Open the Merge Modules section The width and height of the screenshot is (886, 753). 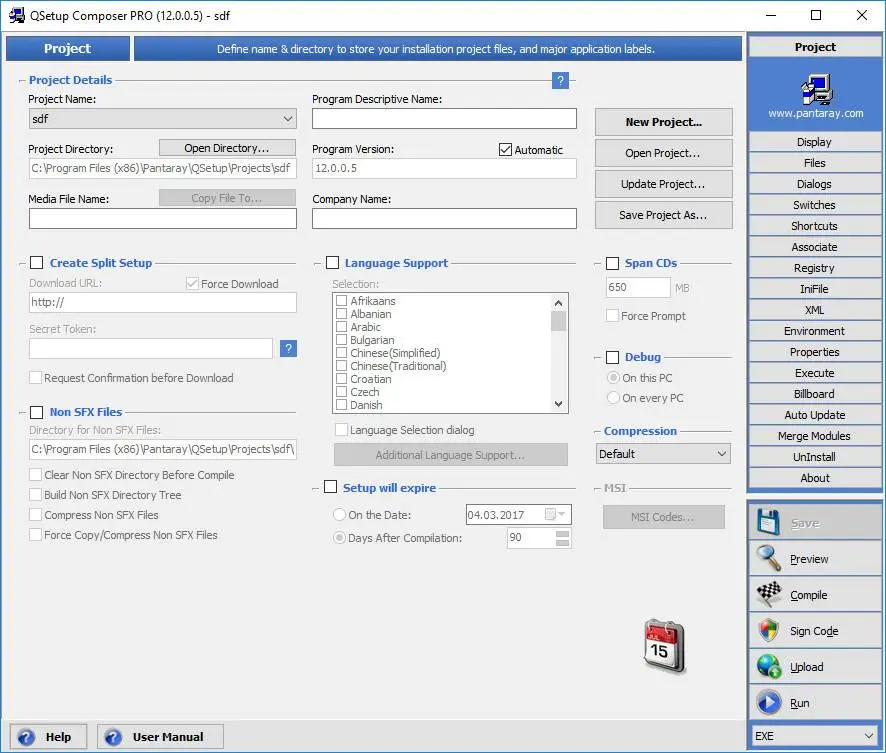pos(814,436)
